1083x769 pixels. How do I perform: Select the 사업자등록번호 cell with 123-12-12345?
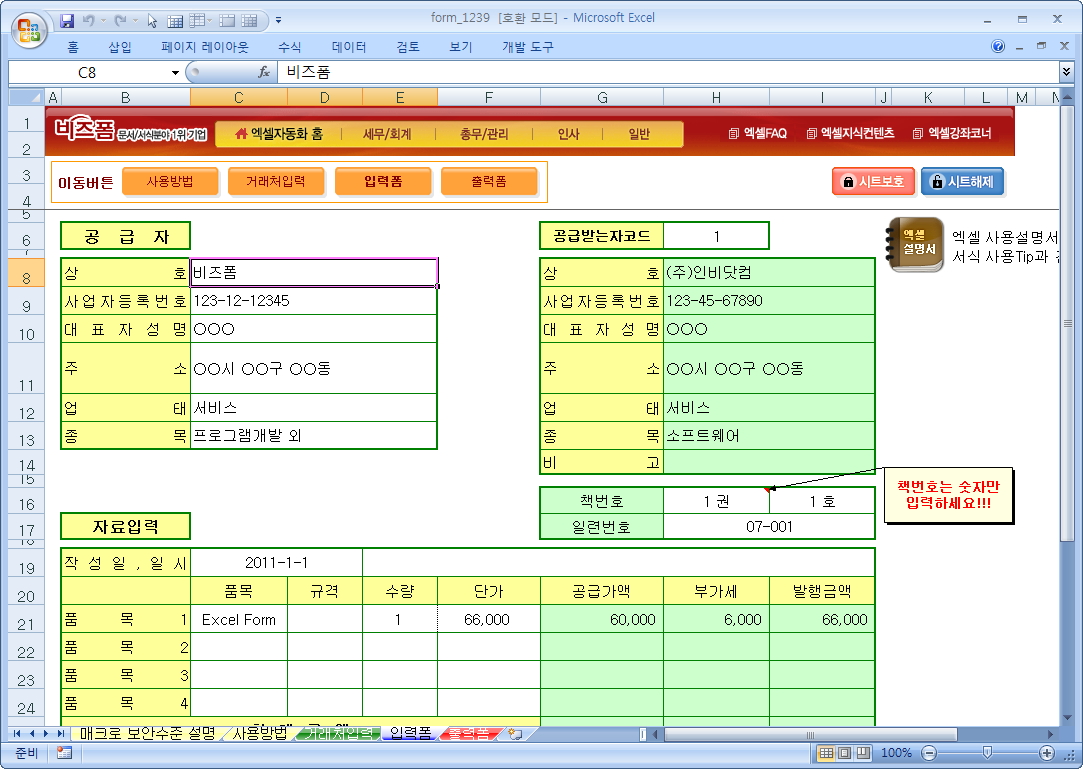tap(313, 301)
